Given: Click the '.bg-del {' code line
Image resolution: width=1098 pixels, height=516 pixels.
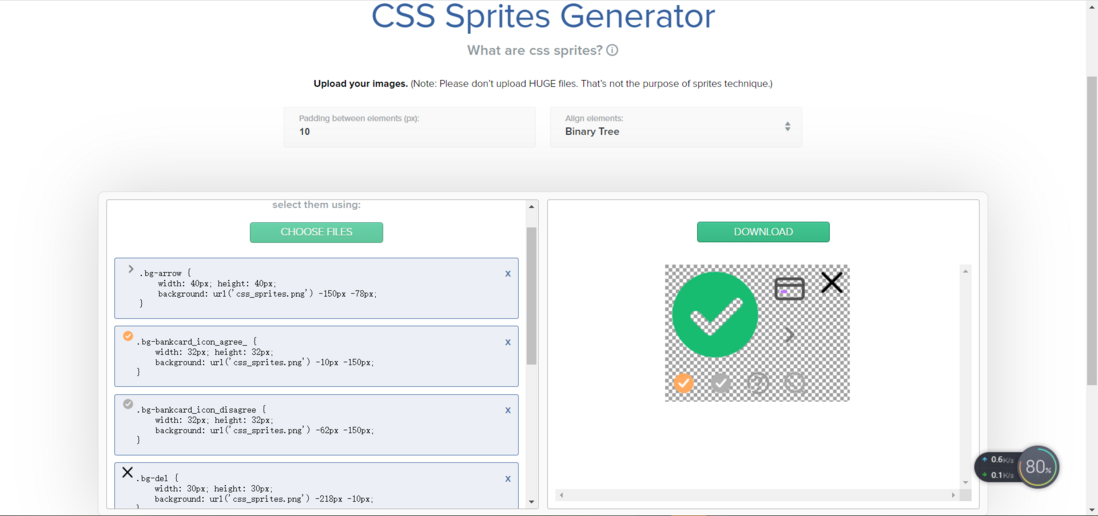Looking at the screenshot, I should click(158, 477).
